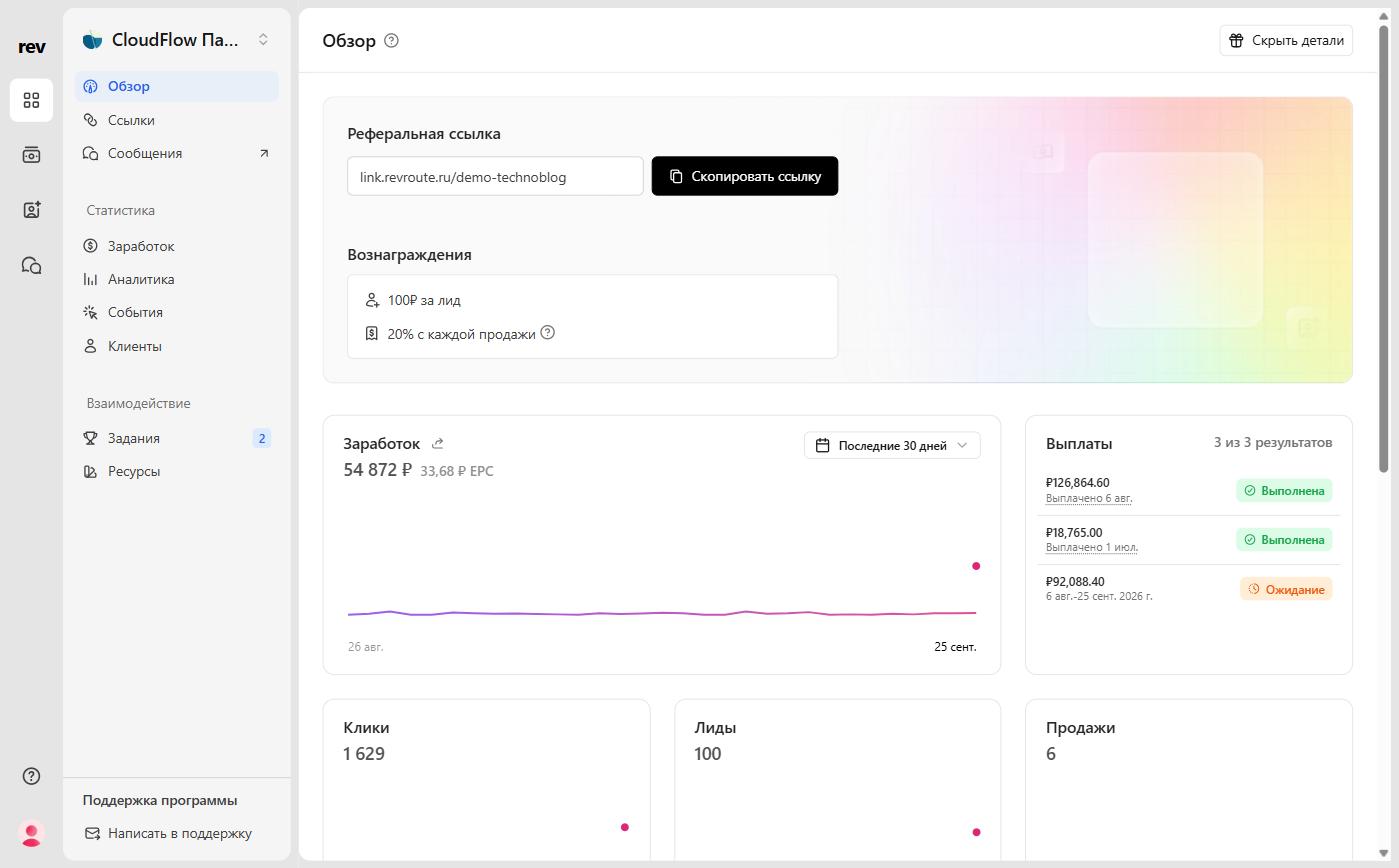Click the share icon next to Заработок

click(437, 444)
